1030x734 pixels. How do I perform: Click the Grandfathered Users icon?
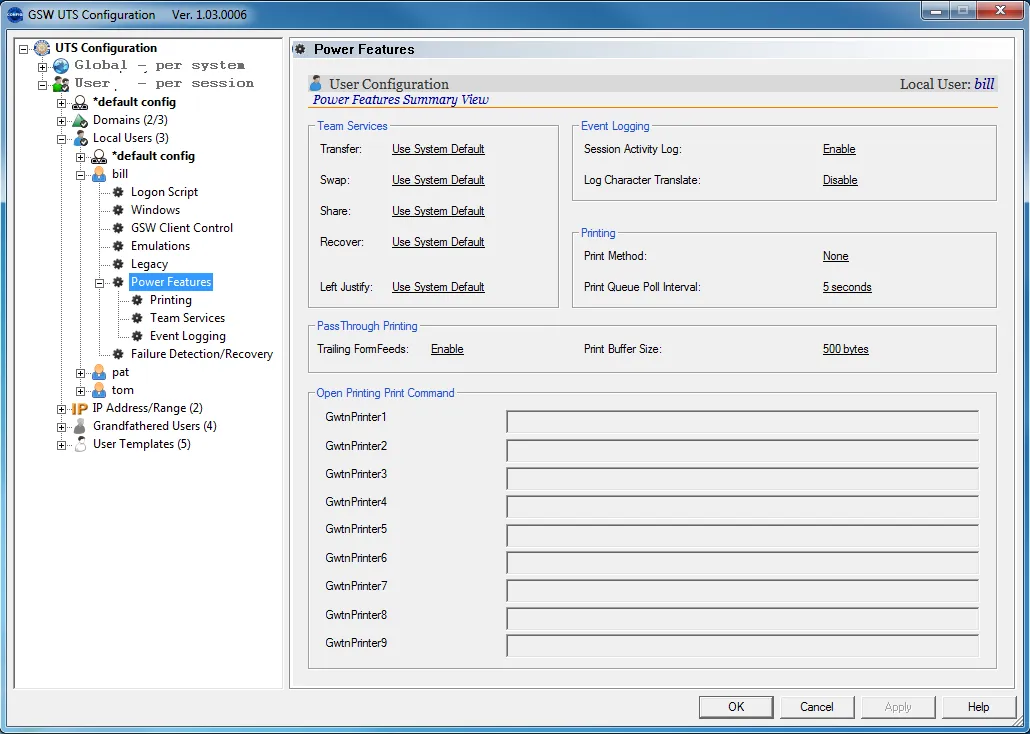tap(80, 426)
